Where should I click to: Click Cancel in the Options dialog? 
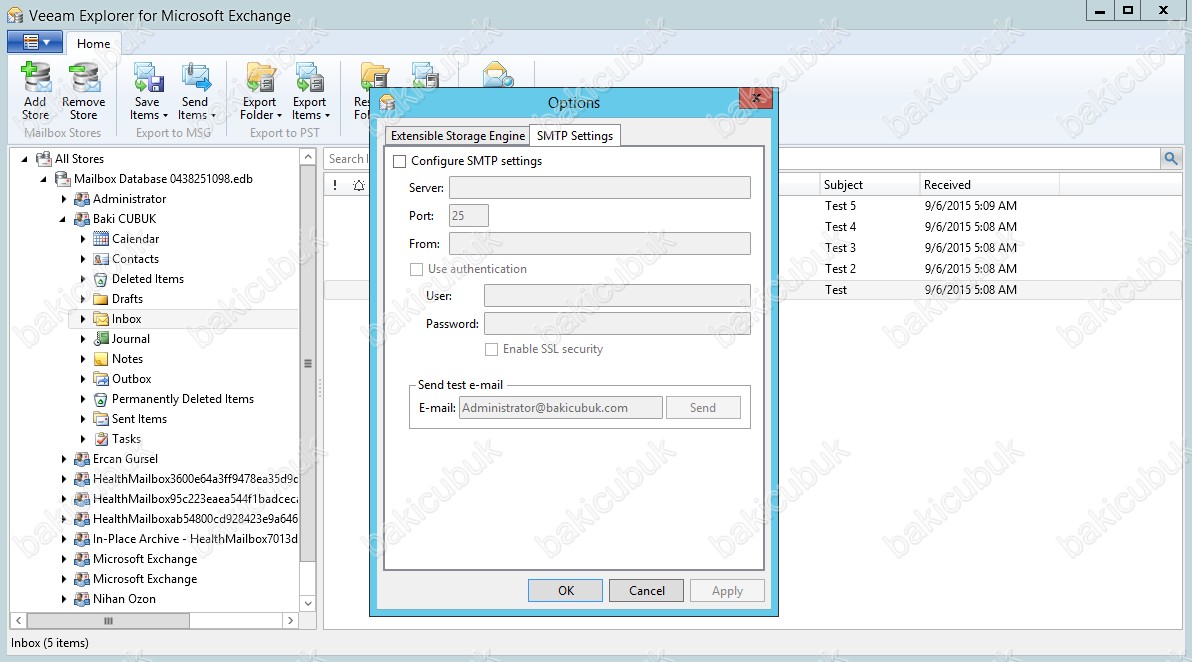(646, 591)
